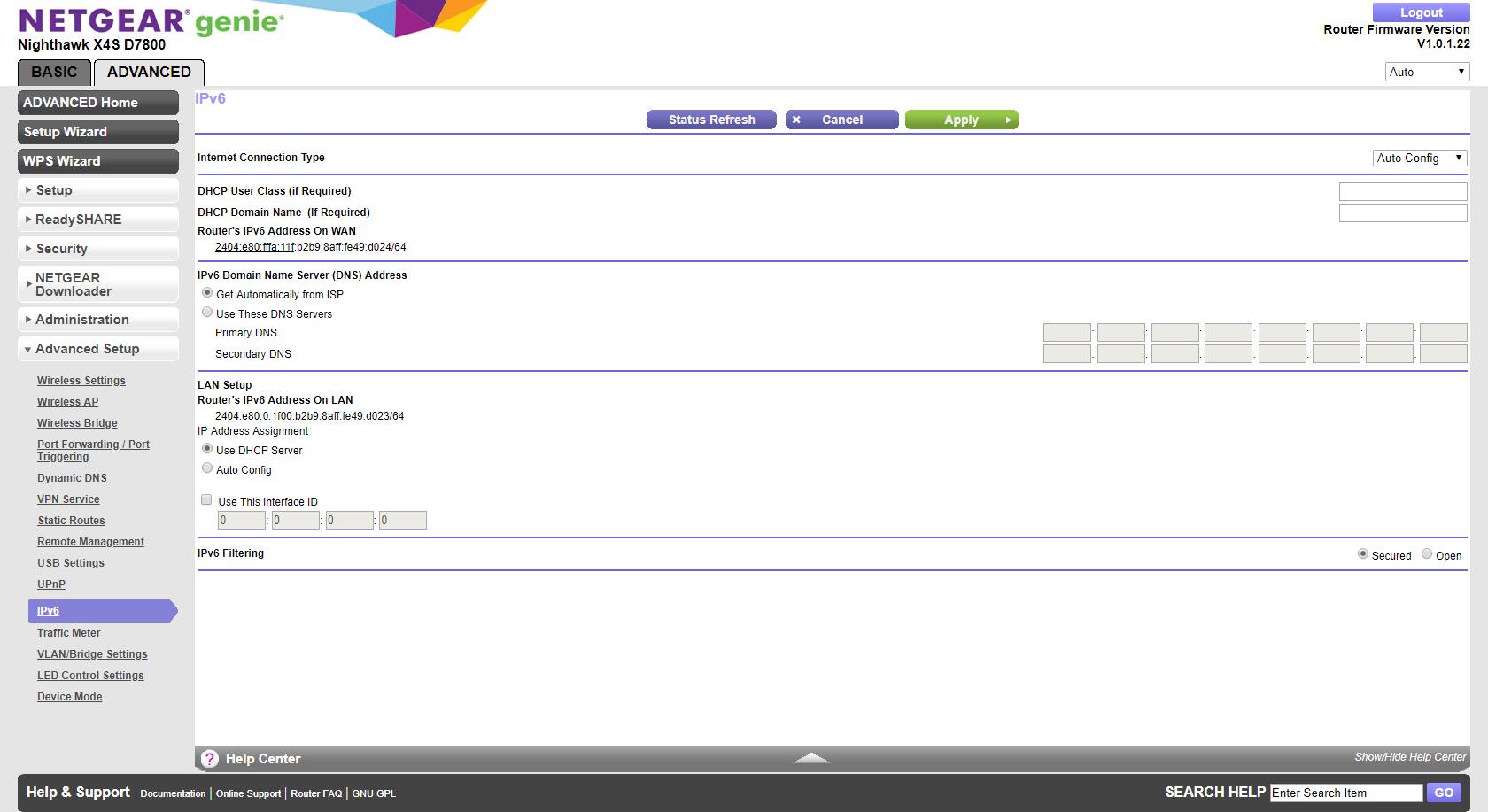The image size is (1488, 812).
Task: Switch to the BASIC tab
Action: pyautogui.click(x=54, y=72)
